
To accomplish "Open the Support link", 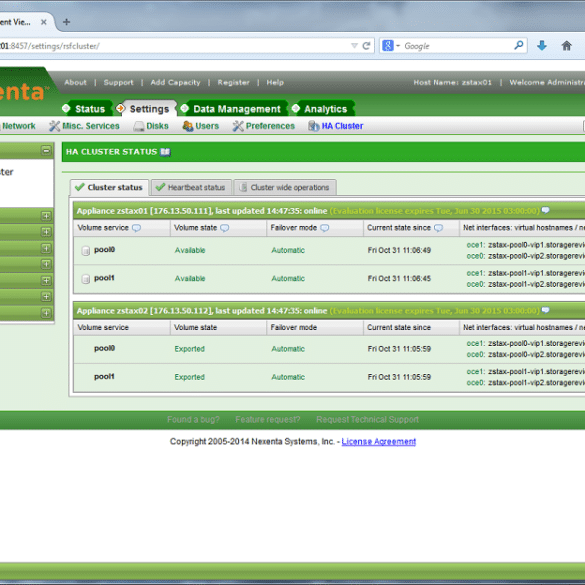I will coord(118,82).
